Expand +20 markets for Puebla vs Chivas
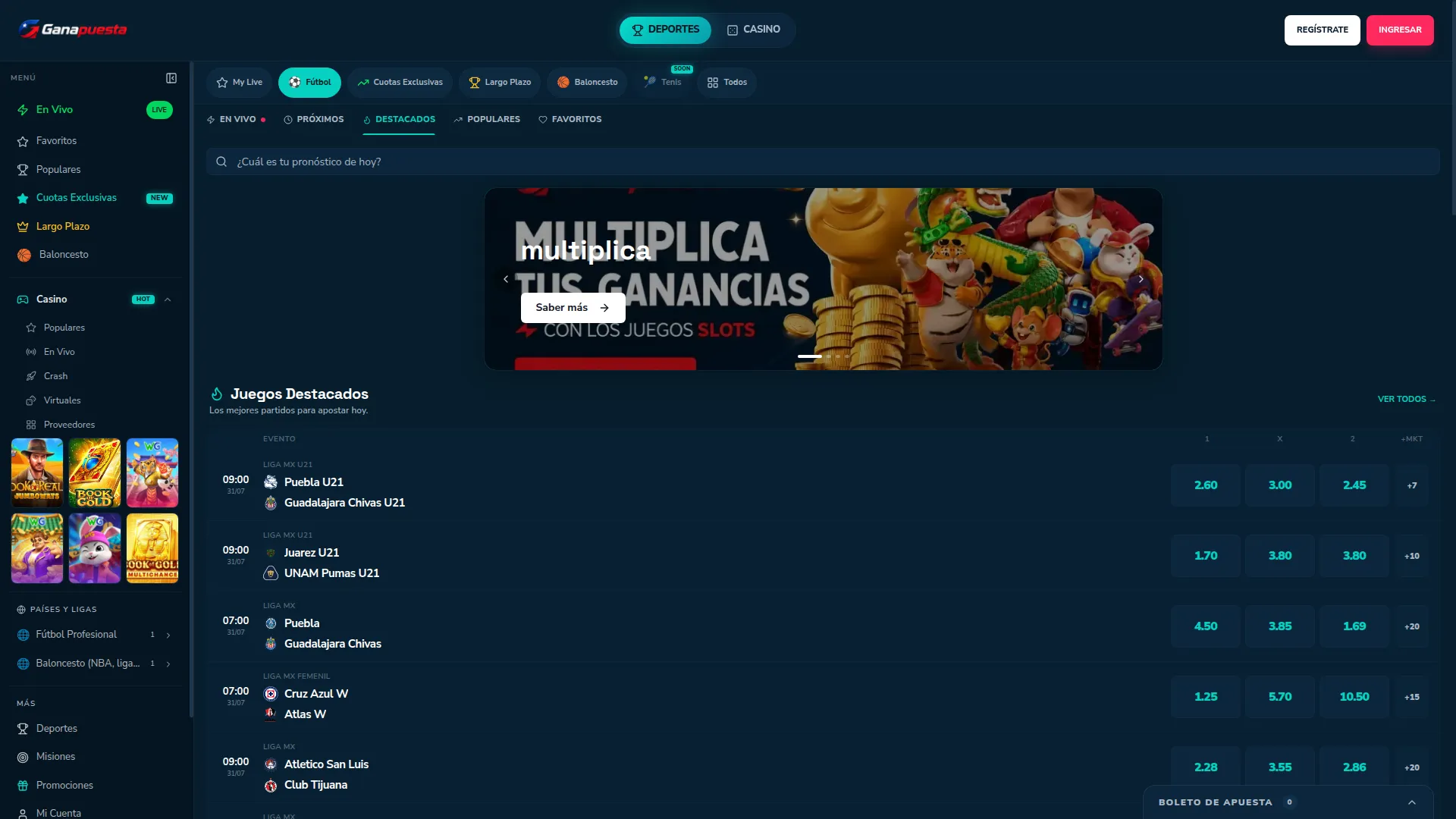Screen dimensions: 1456x819 pos(1412,626)
